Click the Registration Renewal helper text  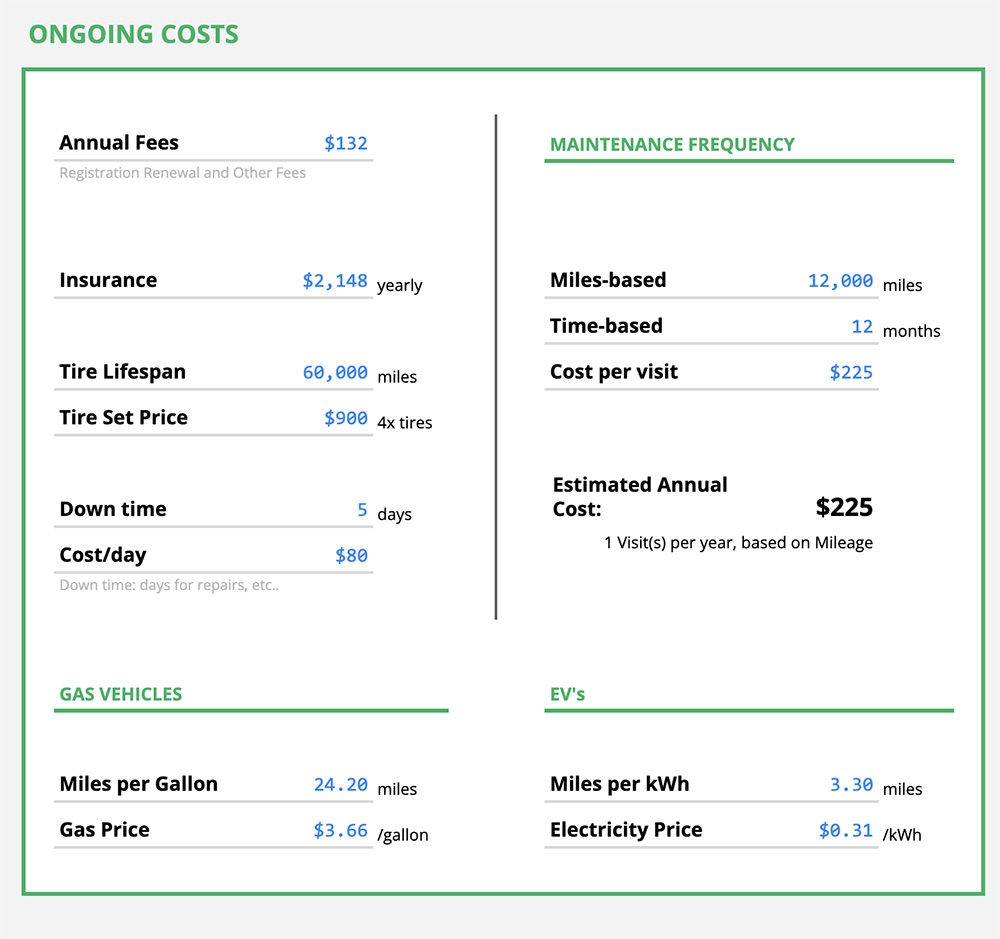[x=181, y=172]
